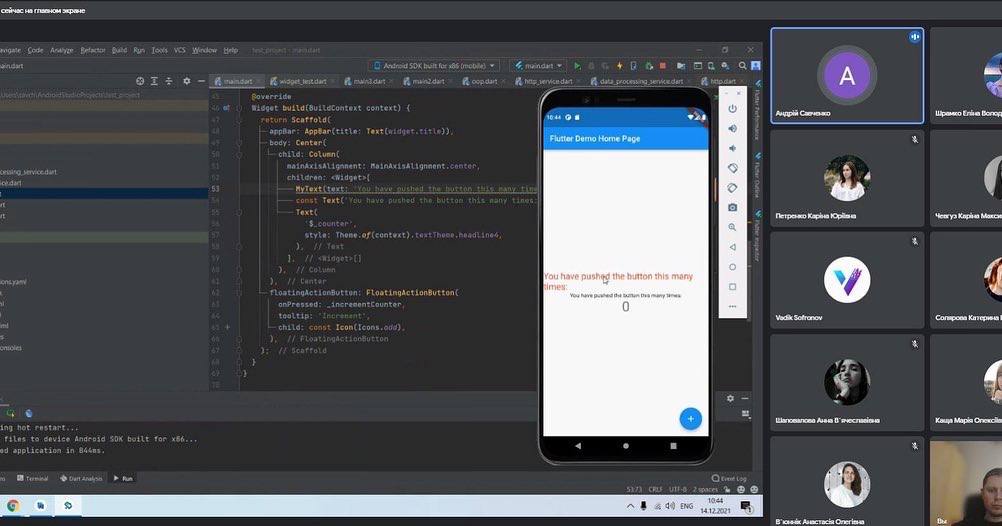Tap the phone's home navigation circle
This screenshot has height=526, width=1002.
(x=626, y=445)
